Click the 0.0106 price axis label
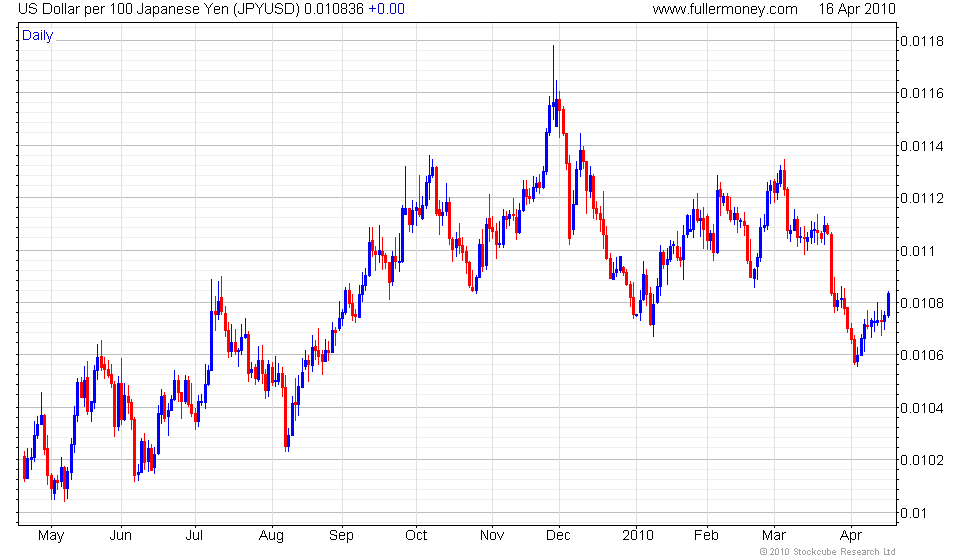 click(x=922, y=355)
